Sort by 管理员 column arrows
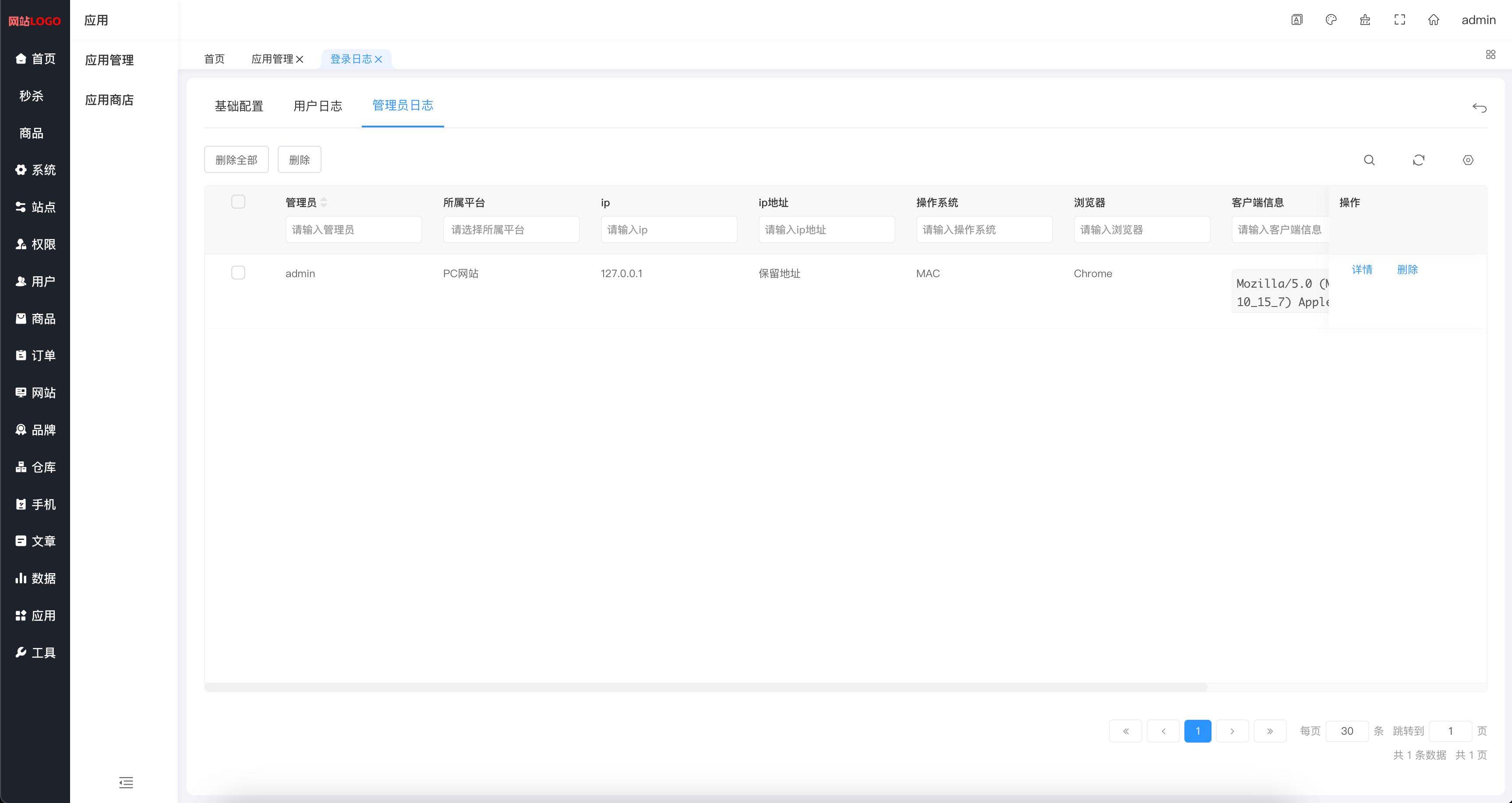The width and height of the screenshot is (1512, 803). coord(323,202)
